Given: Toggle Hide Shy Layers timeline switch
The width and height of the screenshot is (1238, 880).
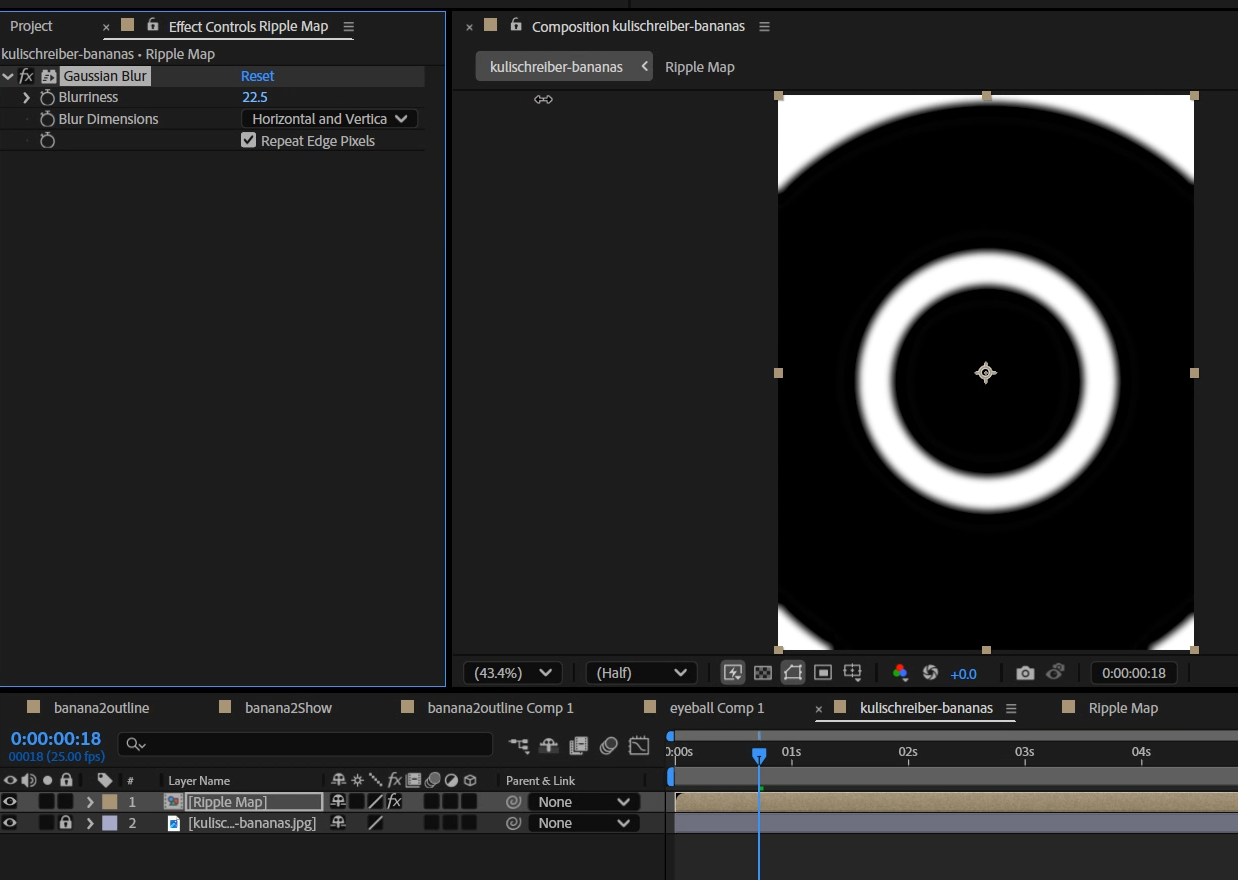Looking at the screenshot, I should pyautogui.click(x=548, y=745).
